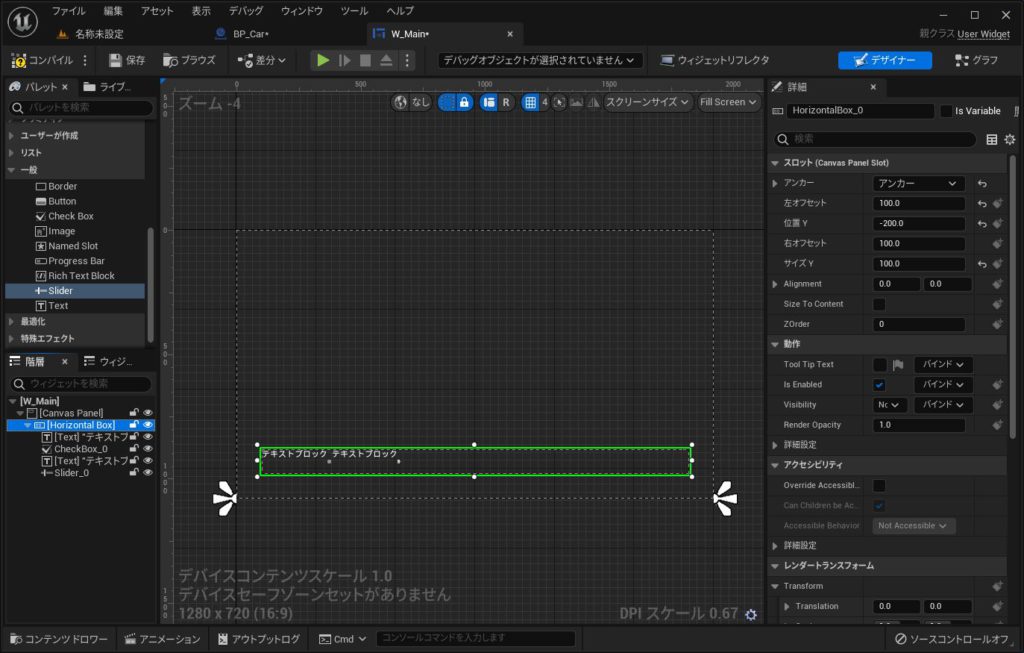Toggle the layout lock icon in viewport

464,102
